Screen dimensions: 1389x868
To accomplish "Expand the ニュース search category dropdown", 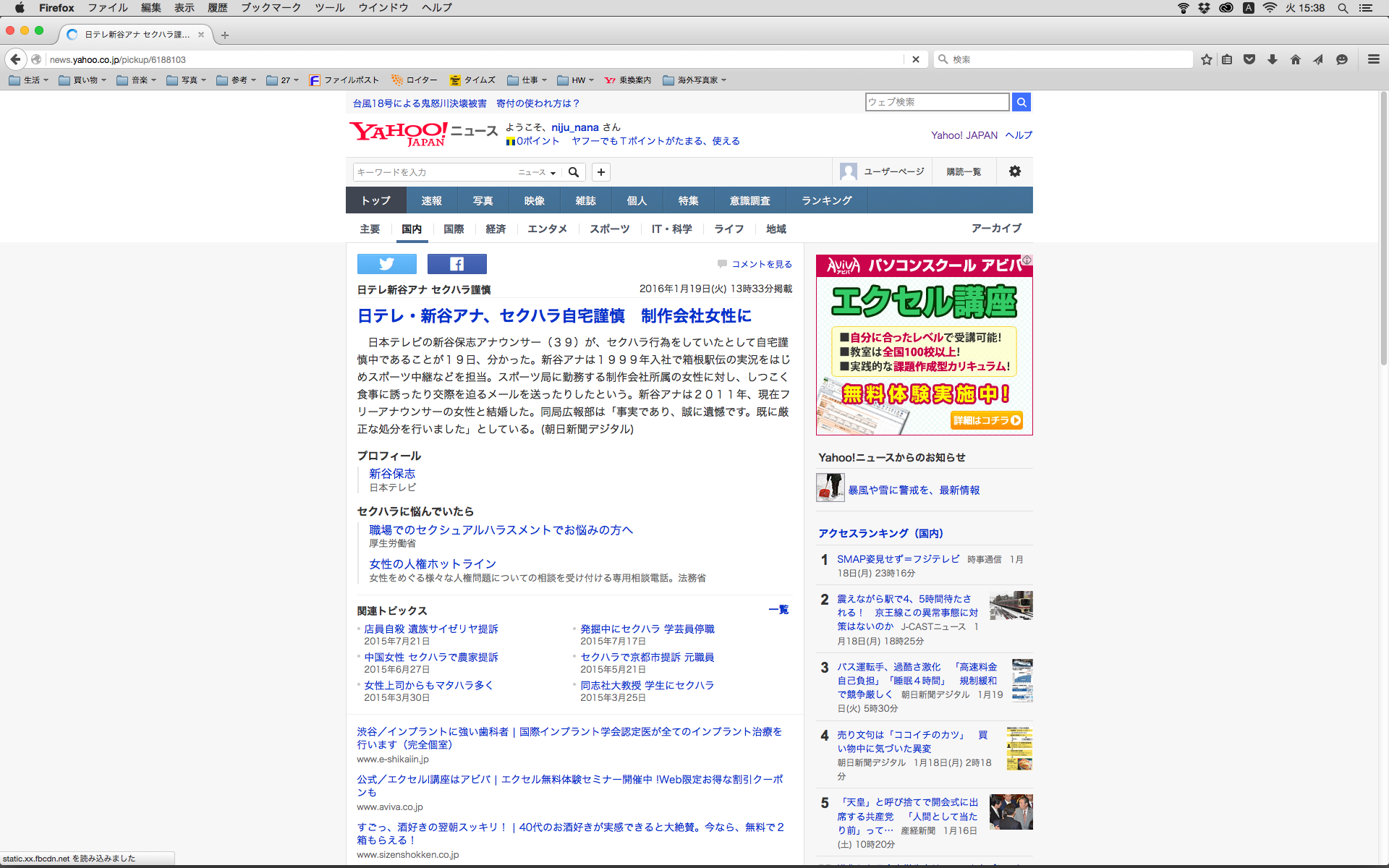I will [537, 172].
